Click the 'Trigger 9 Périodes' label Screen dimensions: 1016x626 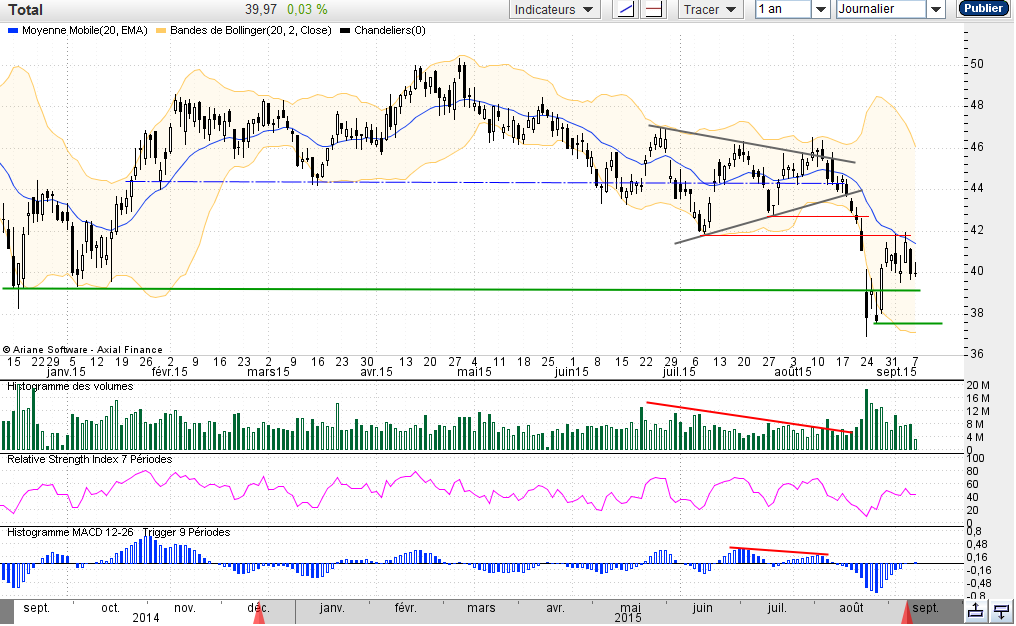[x=187, y=532]
